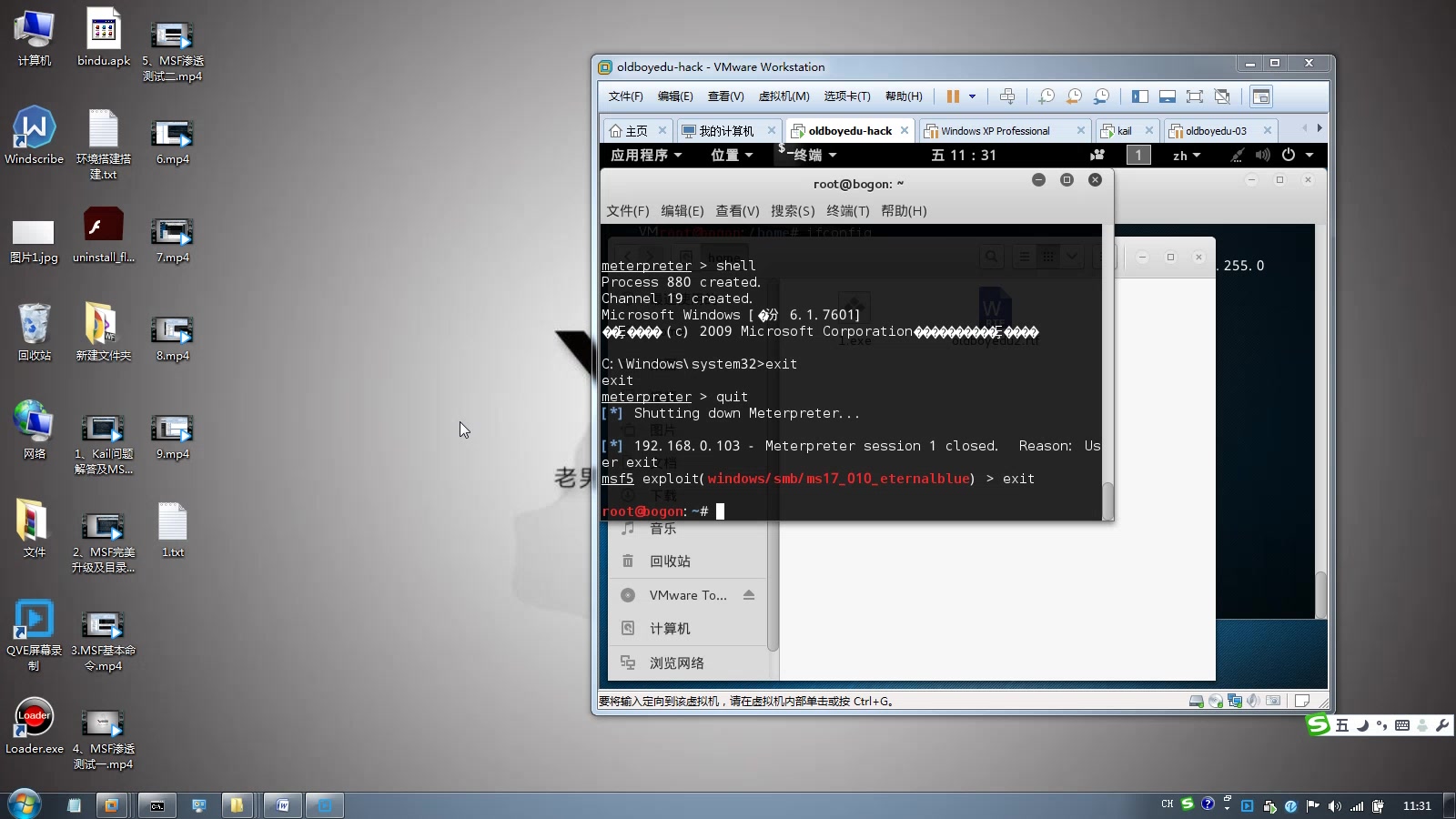Screen dimensions: 1456x819
Task: Open terminal 搜索(S) menu
Action: (x=793, y=211)
